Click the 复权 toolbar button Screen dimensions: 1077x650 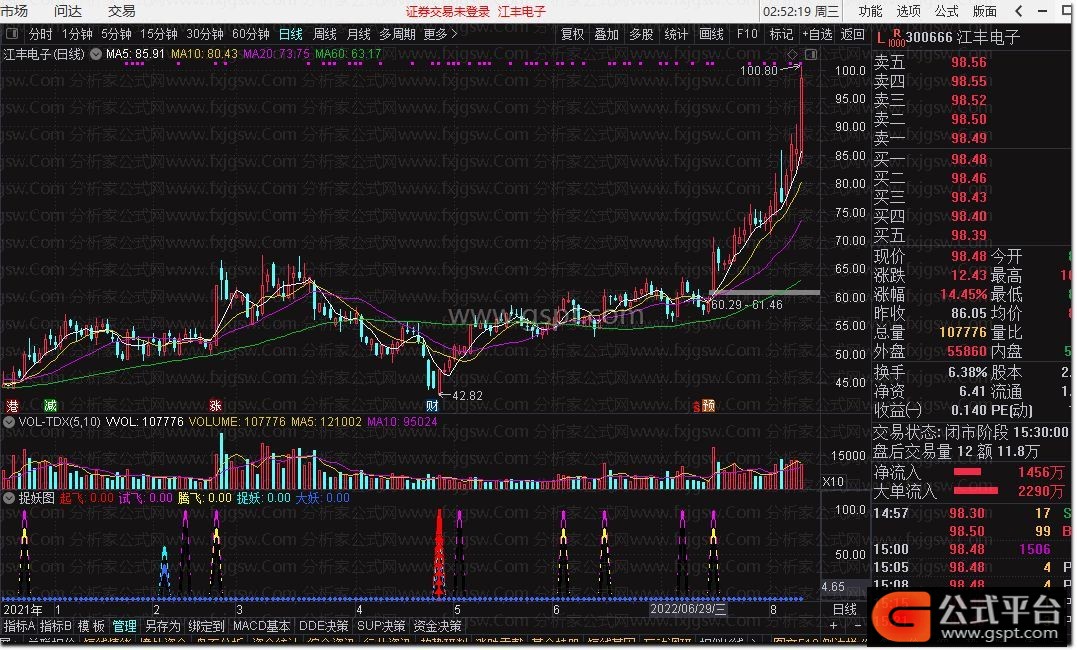click(572, 34)
